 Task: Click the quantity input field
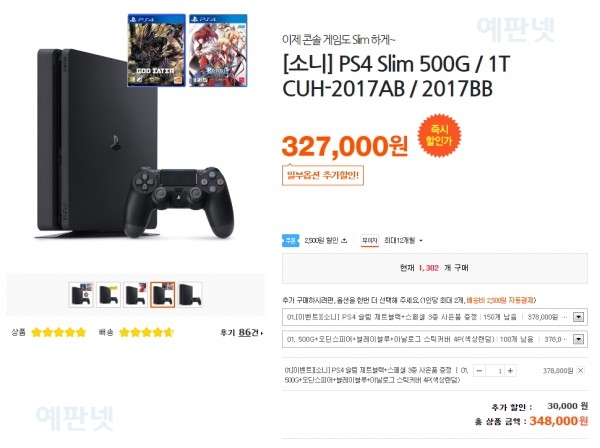coord(495,370)
